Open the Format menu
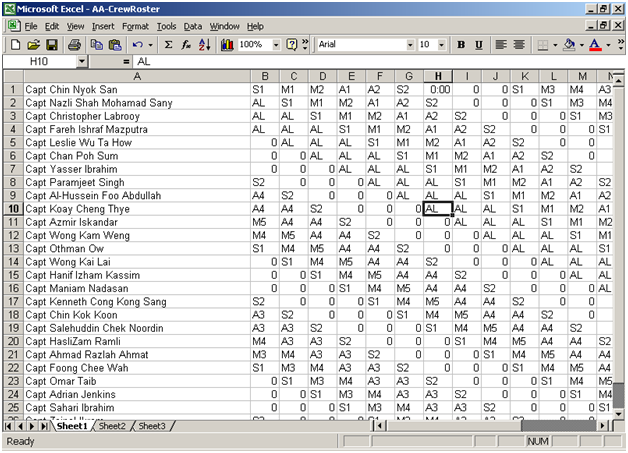Screen dimensions: 628x453 coord(138,25)
